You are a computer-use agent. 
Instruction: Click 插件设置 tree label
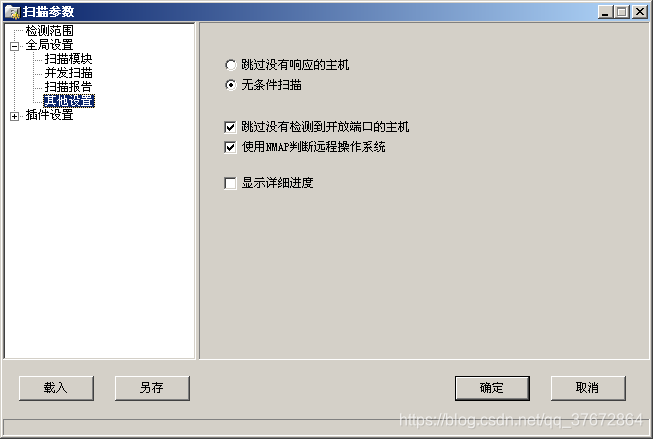pyautogui.click(x=49, y=115)
